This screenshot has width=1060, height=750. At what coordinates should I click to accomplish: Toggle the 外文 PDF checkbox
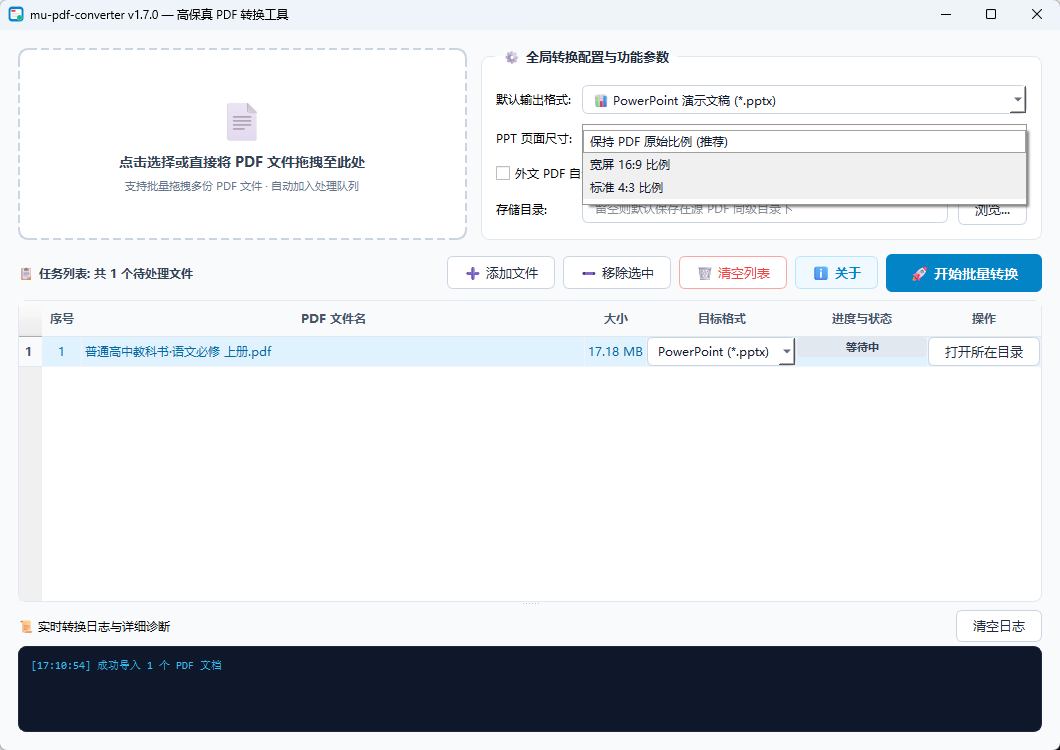click(503, 173)
